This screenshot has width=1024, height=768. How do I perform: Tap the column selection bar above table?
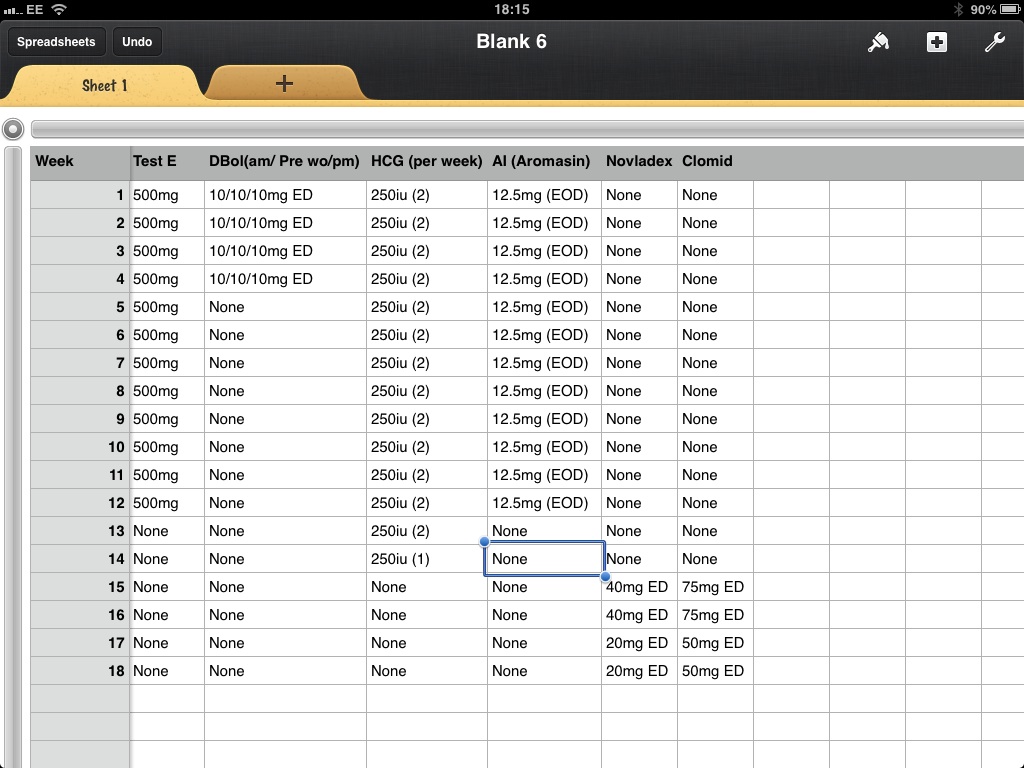pos(527,129)
